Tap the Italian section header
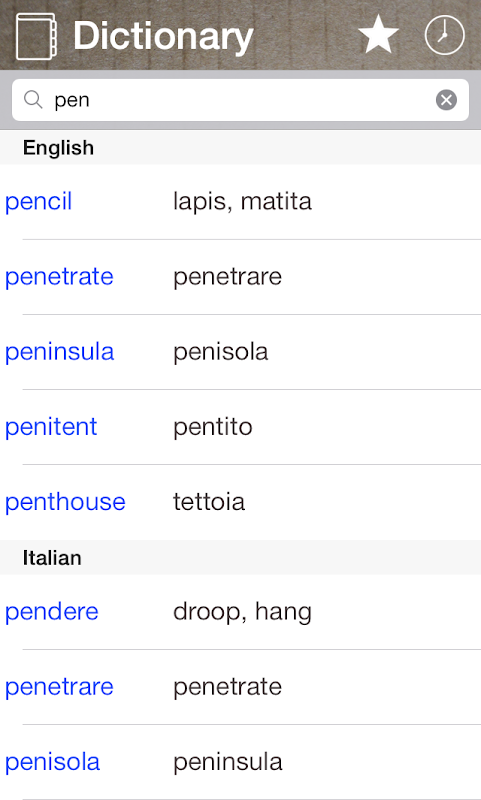The width and height of the screenshot is (481, 800). [x=240, y=558]
